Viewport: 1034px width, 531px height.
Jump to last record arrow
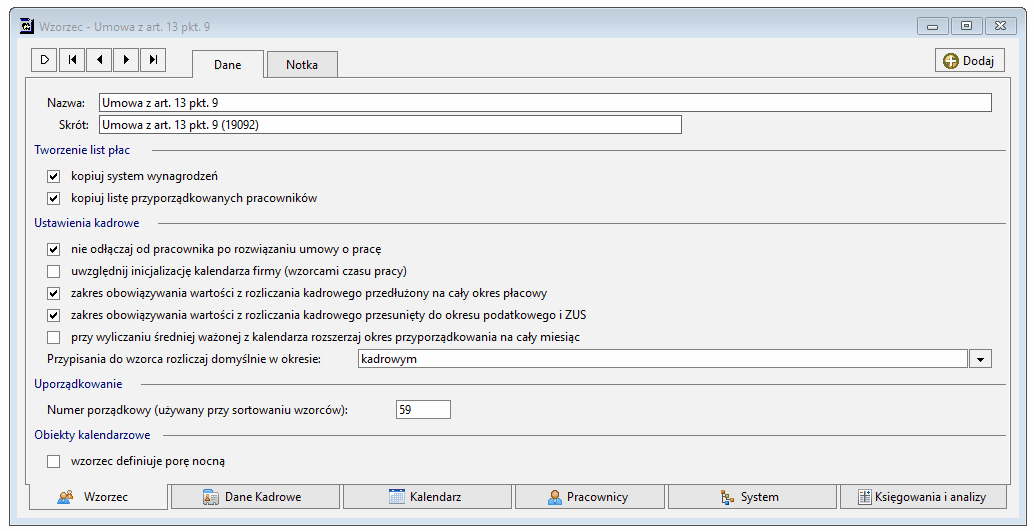click(153, 59)
